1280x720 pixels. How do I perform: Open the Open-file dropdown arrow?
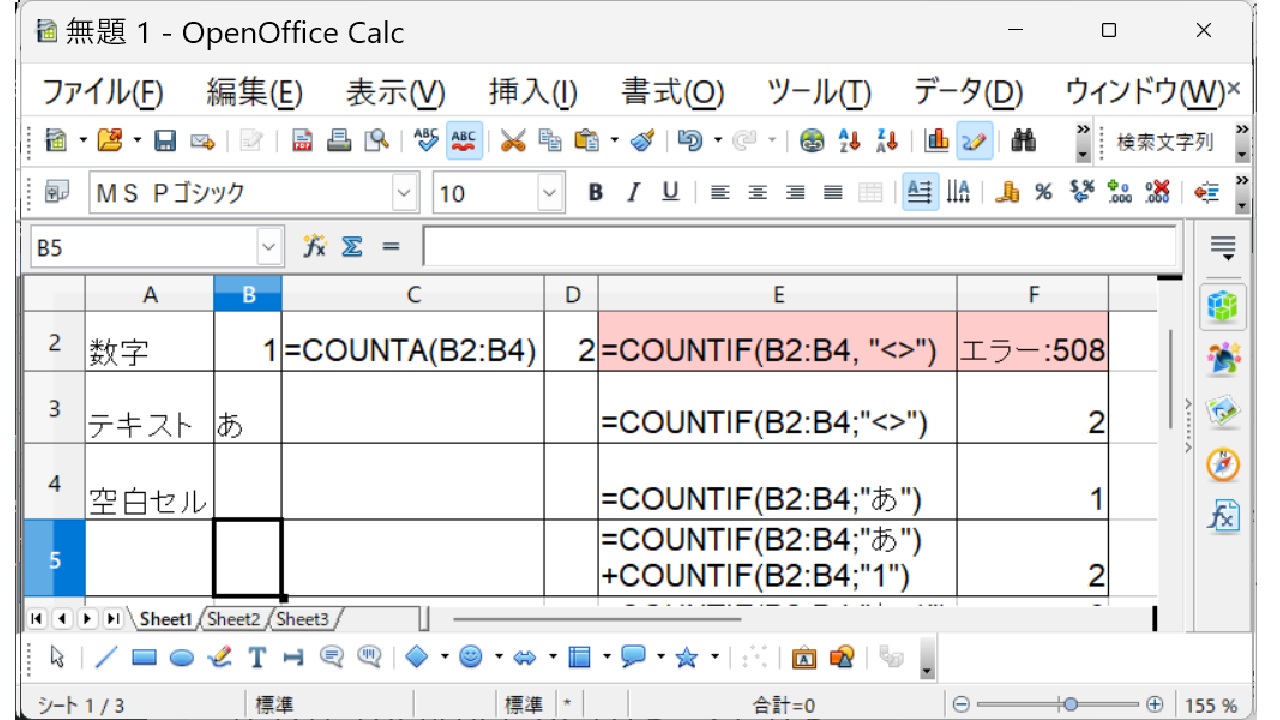pyautogui.click(x=137, y=142)
